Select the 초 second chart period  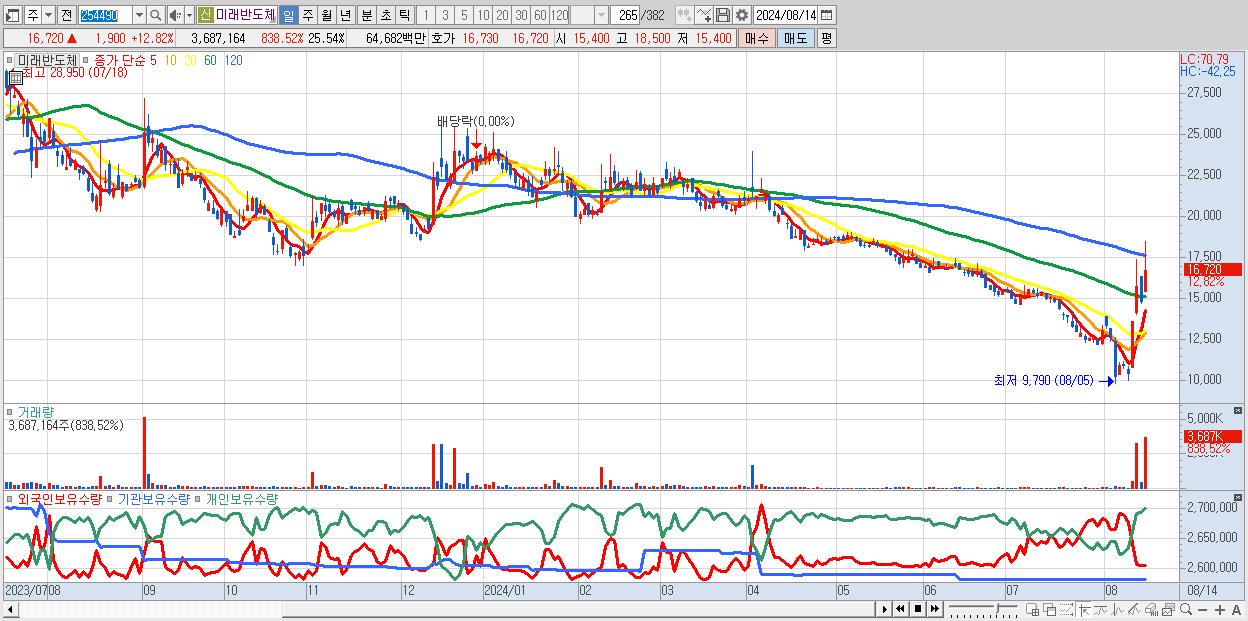coord(385,15)
